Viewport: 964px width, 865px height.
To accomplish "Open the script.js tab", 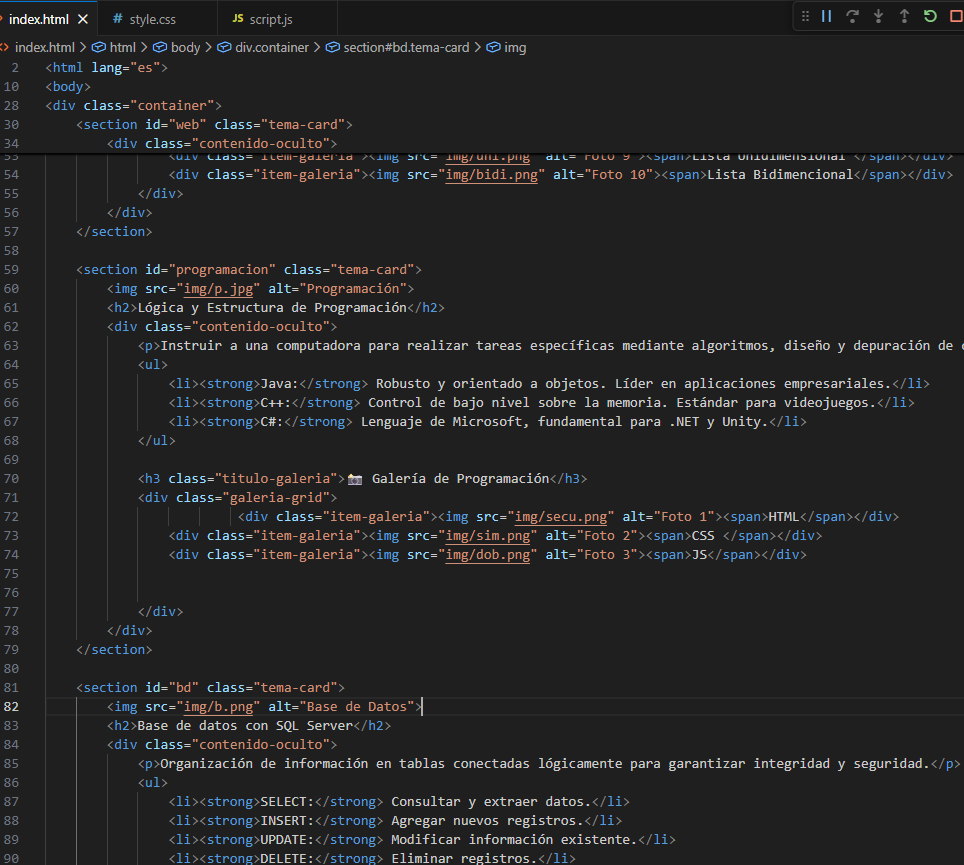I will [271, 19].
